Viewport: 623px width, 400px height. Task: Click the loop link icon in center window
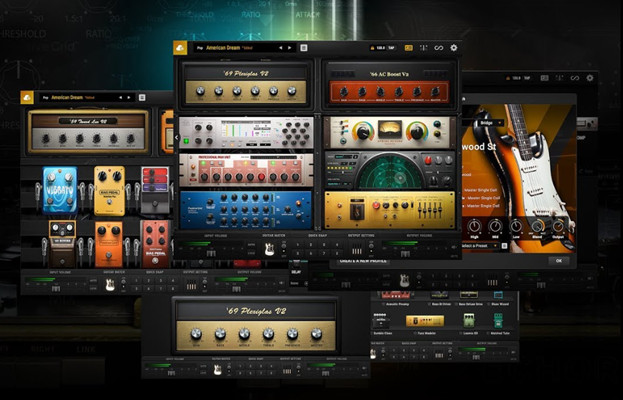click(439, 48)
